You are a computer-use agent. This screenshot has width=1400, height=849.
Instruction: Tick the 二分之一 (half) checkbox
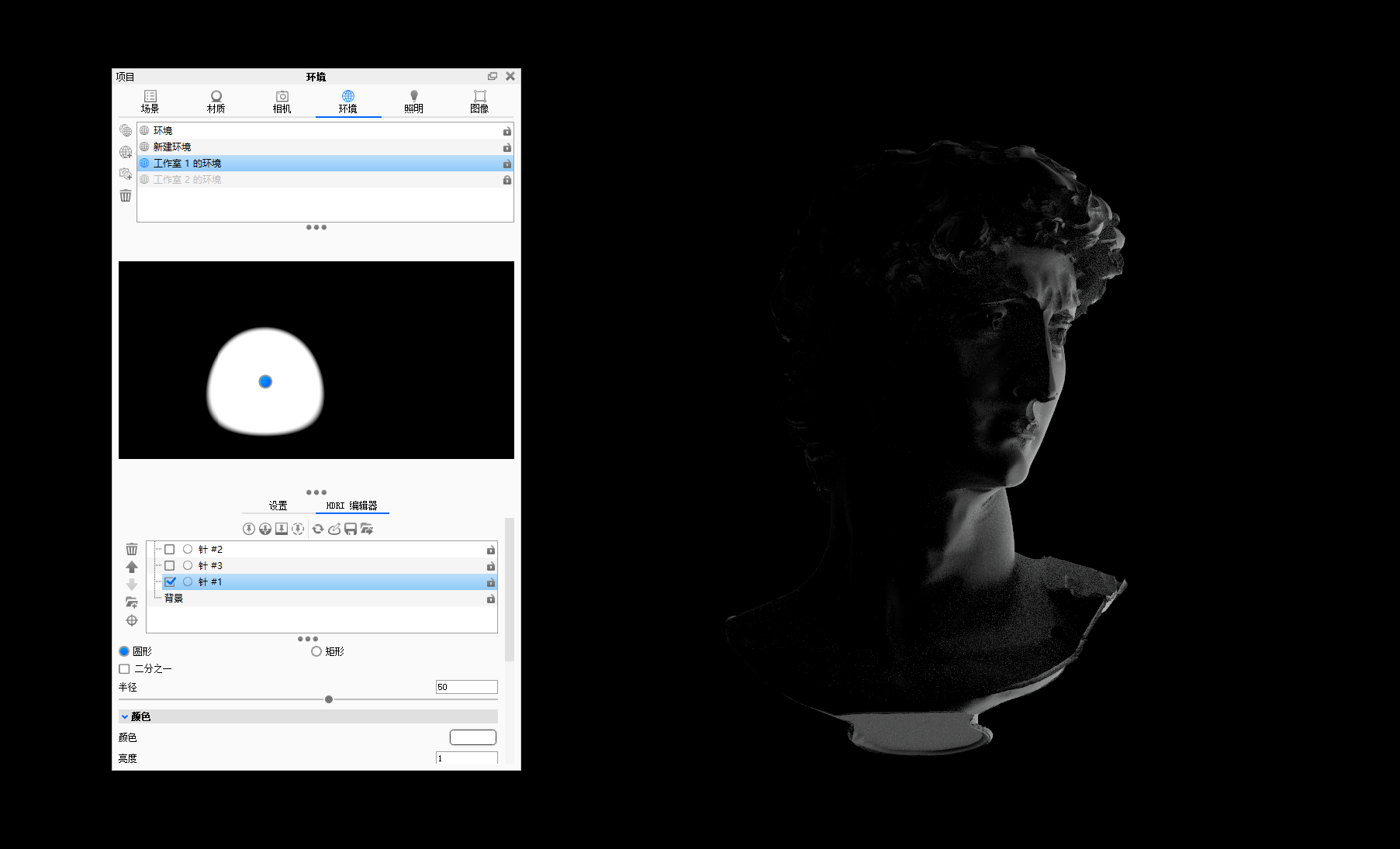(124, 668)
